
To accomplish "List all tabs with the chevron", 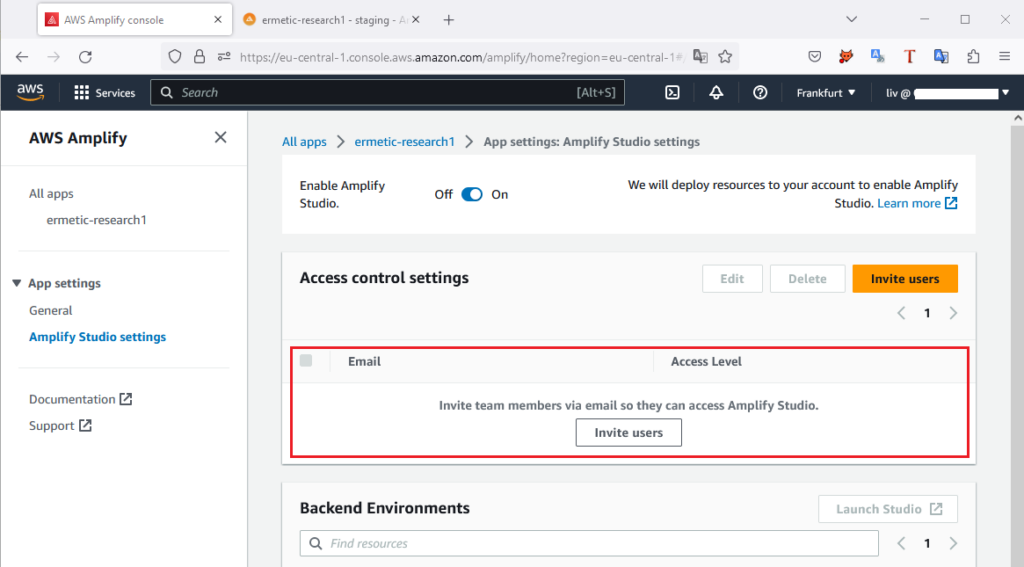I will click(x=852, y=20).
